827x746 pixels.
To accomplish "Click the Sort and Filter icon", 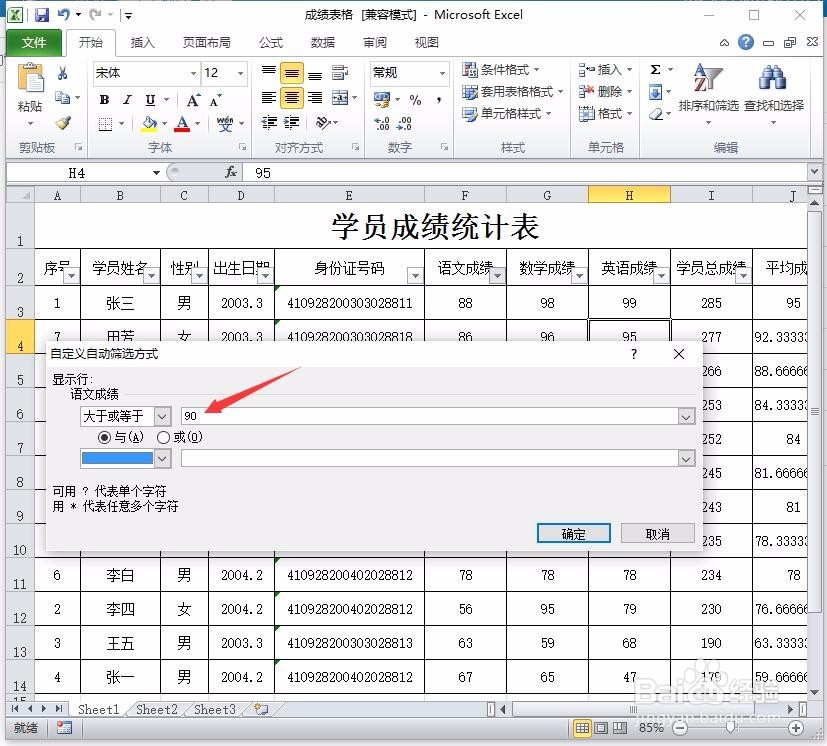I will click(x=708, y=77).
